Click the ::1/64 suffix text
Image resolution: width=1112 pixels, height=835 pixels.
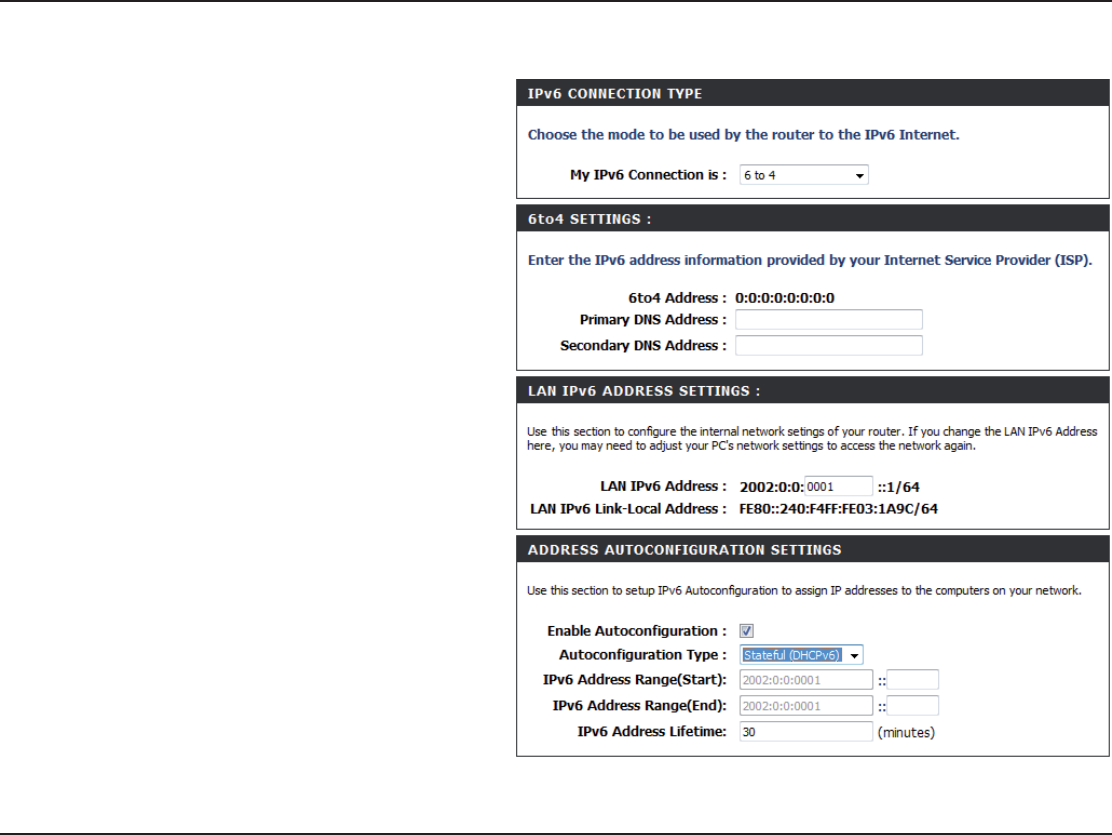899,487
